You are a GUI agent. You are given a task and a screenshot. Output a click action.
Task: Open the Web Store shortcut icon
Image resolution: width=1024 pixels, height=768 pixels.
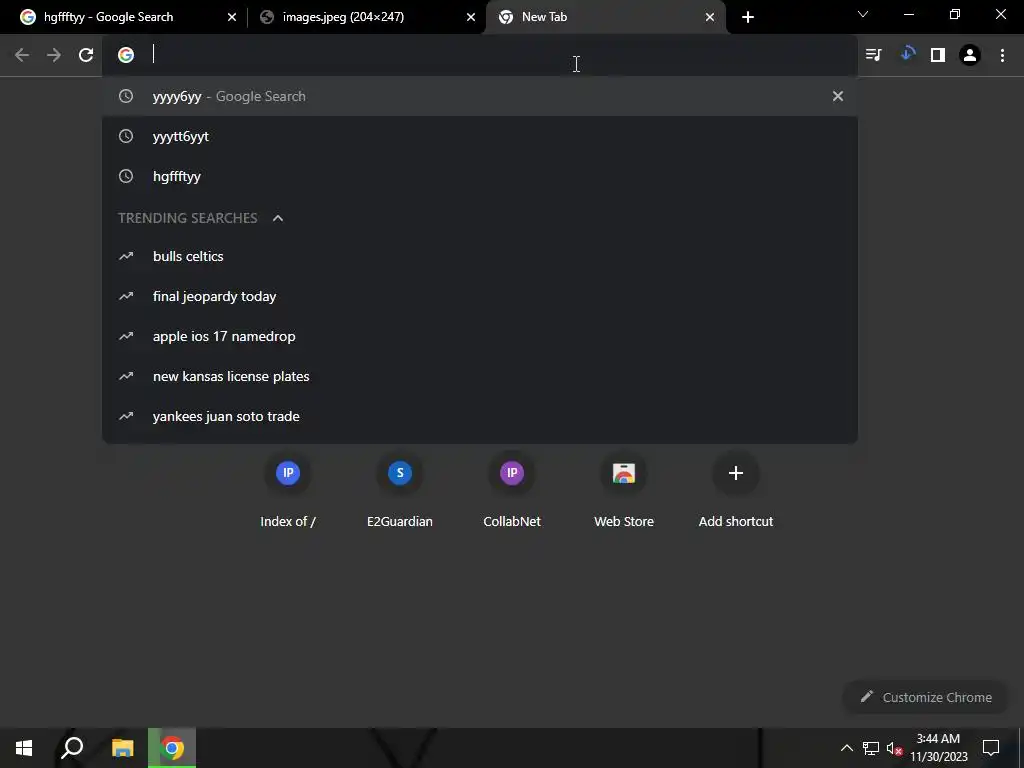pos(624,473)
